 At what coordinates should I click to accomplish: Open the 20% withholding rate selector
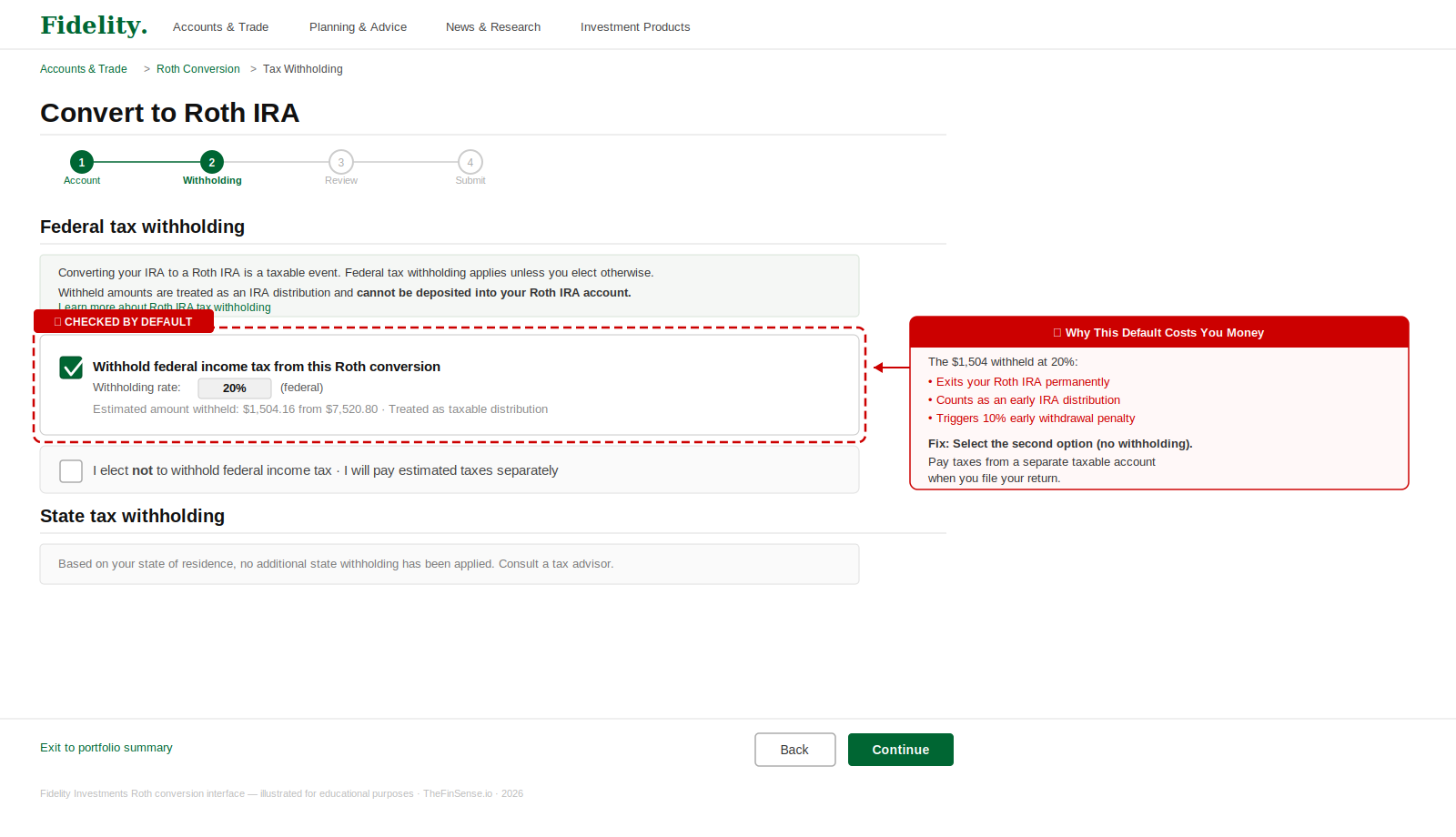234,388
